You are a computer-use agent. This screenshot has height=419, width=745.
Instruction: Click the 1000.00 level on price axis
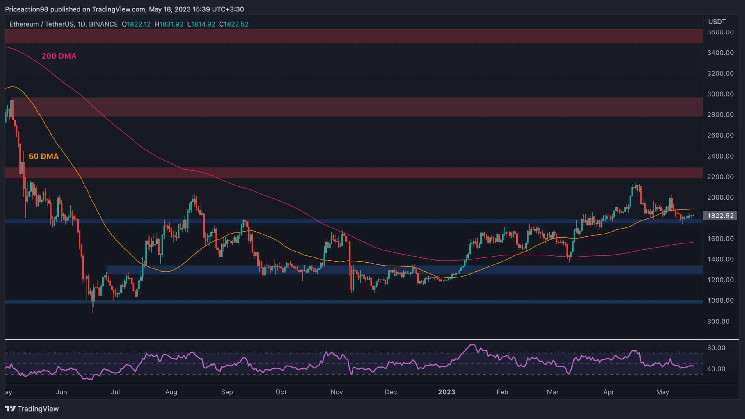(719, 300)
